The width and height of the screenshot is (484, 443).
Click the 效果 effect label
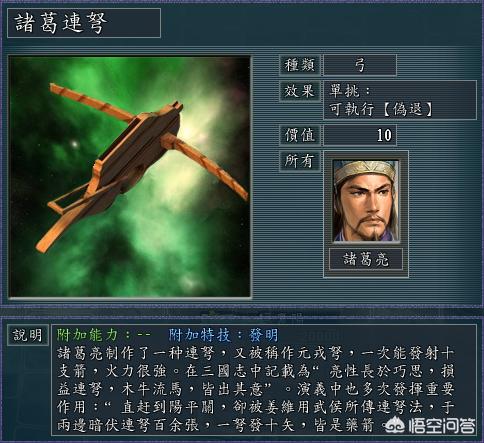[300, 91]
